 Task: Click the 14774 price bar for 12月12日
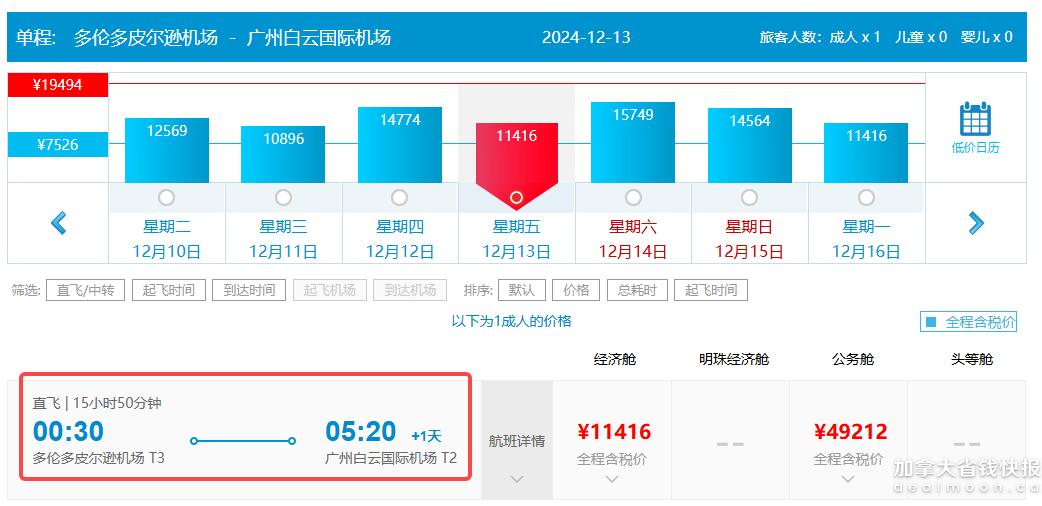point(400,144)
